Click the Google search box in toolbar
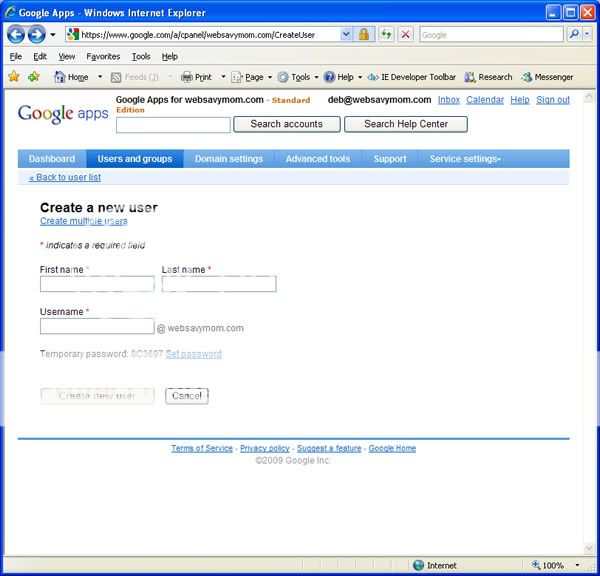 [491, 35]
